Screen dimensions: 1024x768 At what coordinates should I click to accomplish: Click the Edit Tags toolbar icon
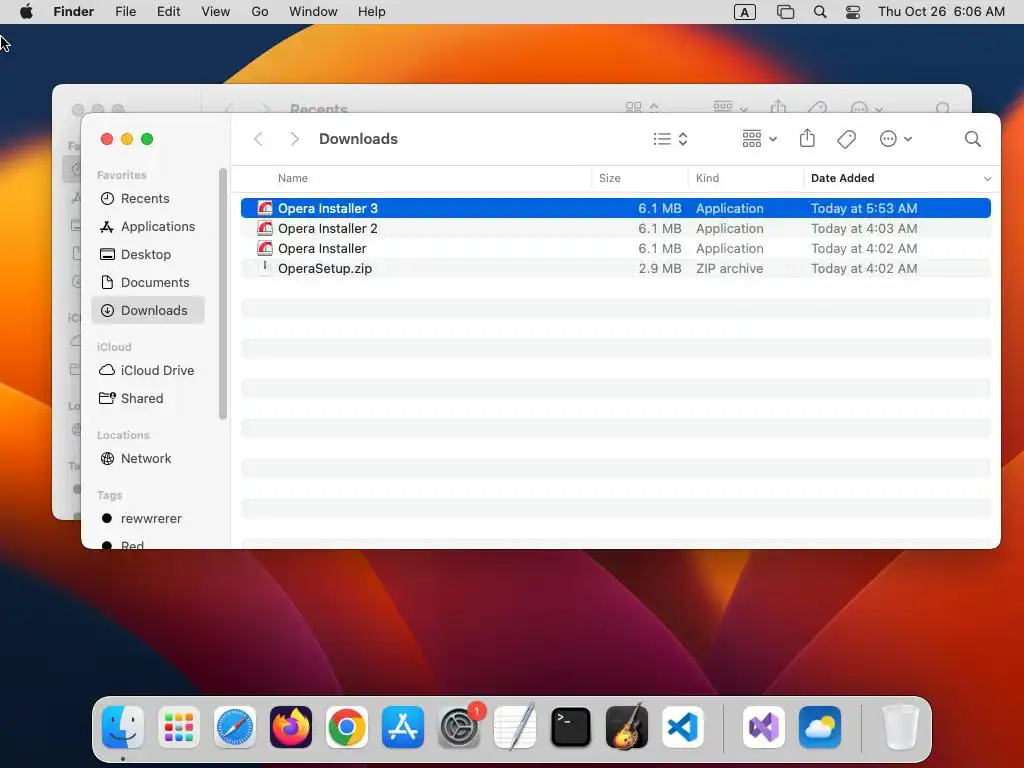[846, 138]
